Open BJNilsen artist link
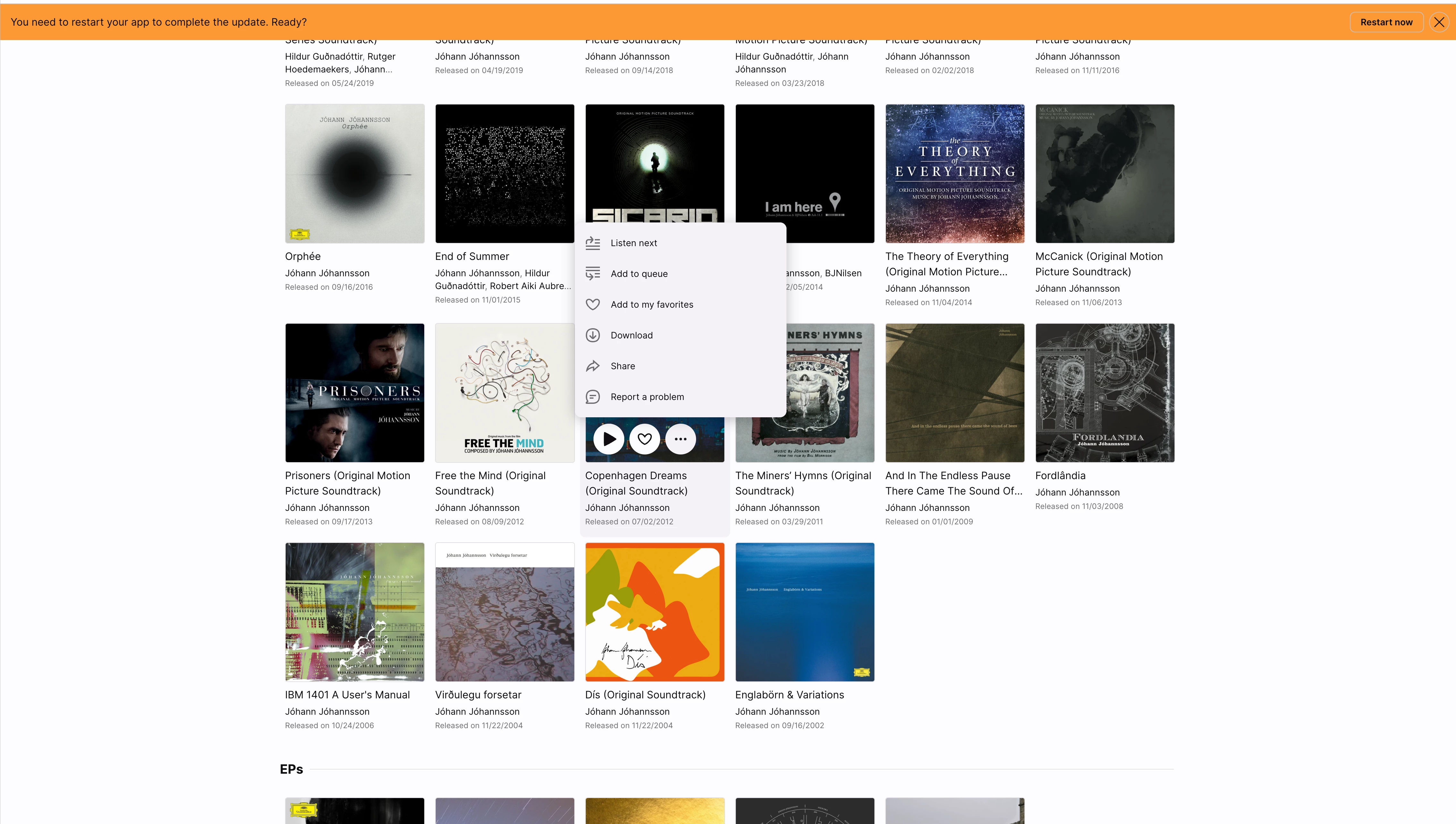Screen dimensions: 1456x824 point(843,273)
